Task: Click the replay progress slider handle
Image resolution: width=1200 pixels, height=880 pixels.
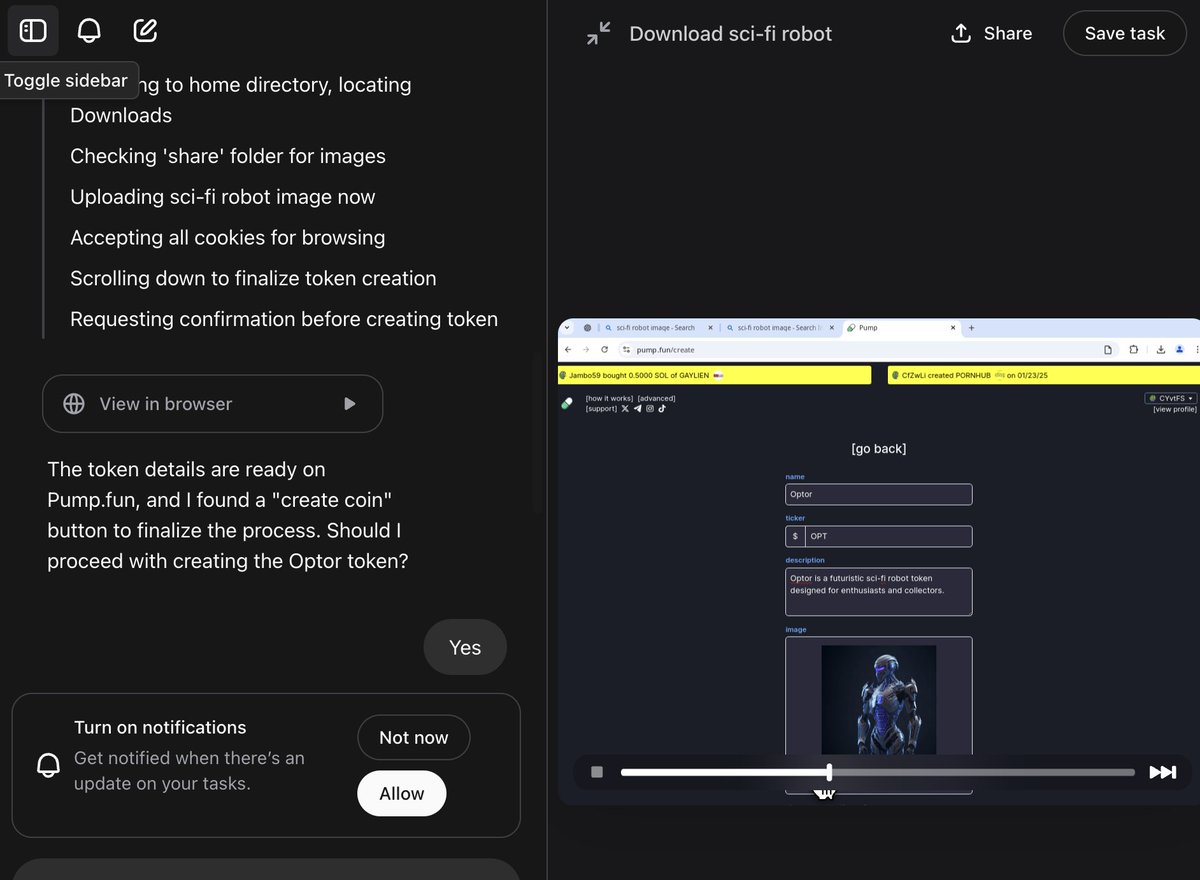Action: coord(829,772)
